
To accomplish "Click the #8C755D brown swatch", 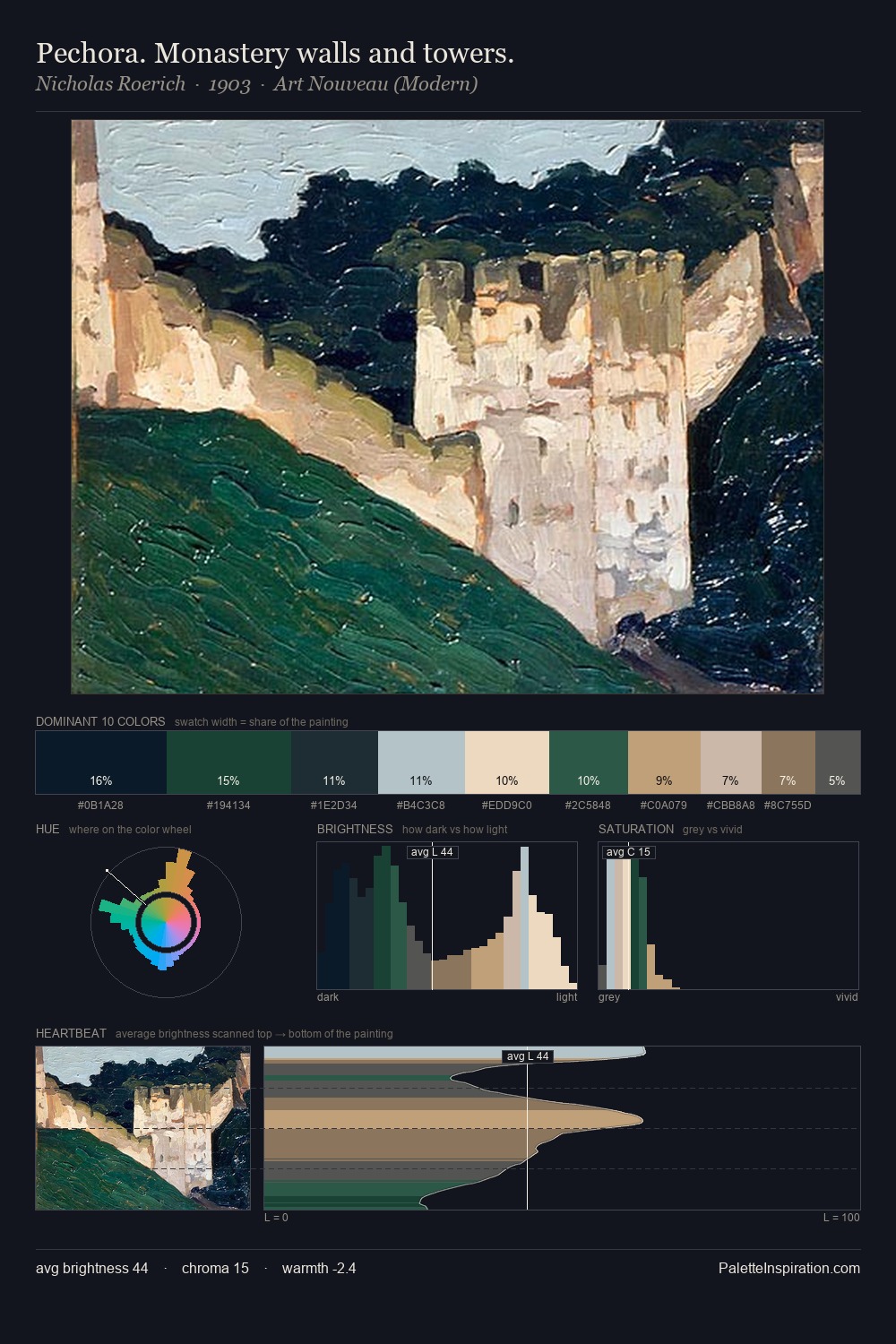I will pos(788,762).
